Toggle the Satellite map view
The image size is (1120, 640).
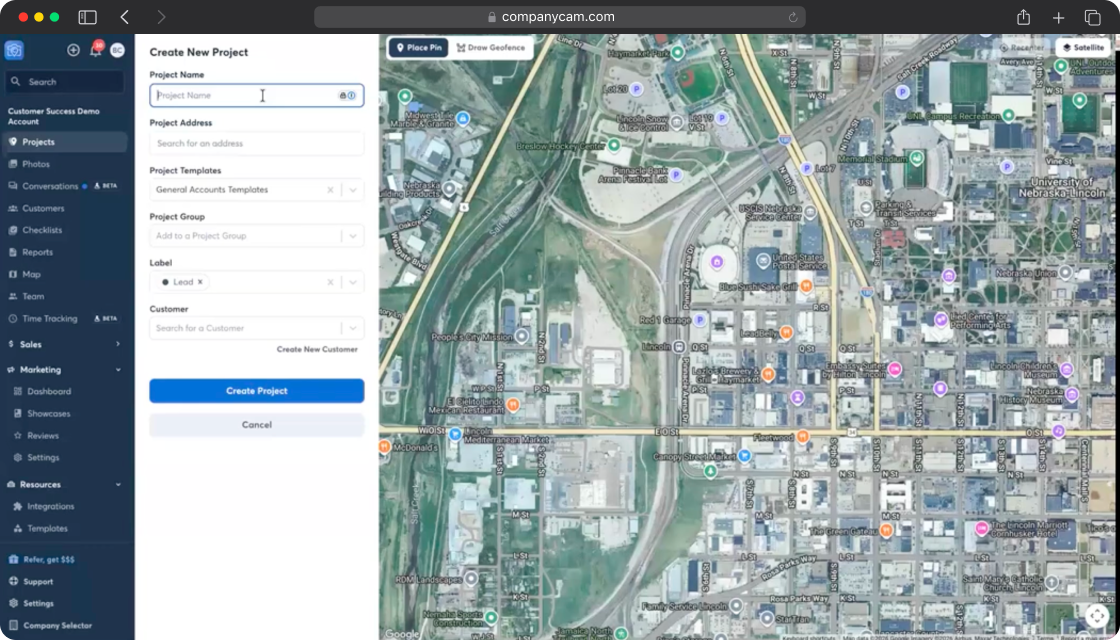point(1084,48)
